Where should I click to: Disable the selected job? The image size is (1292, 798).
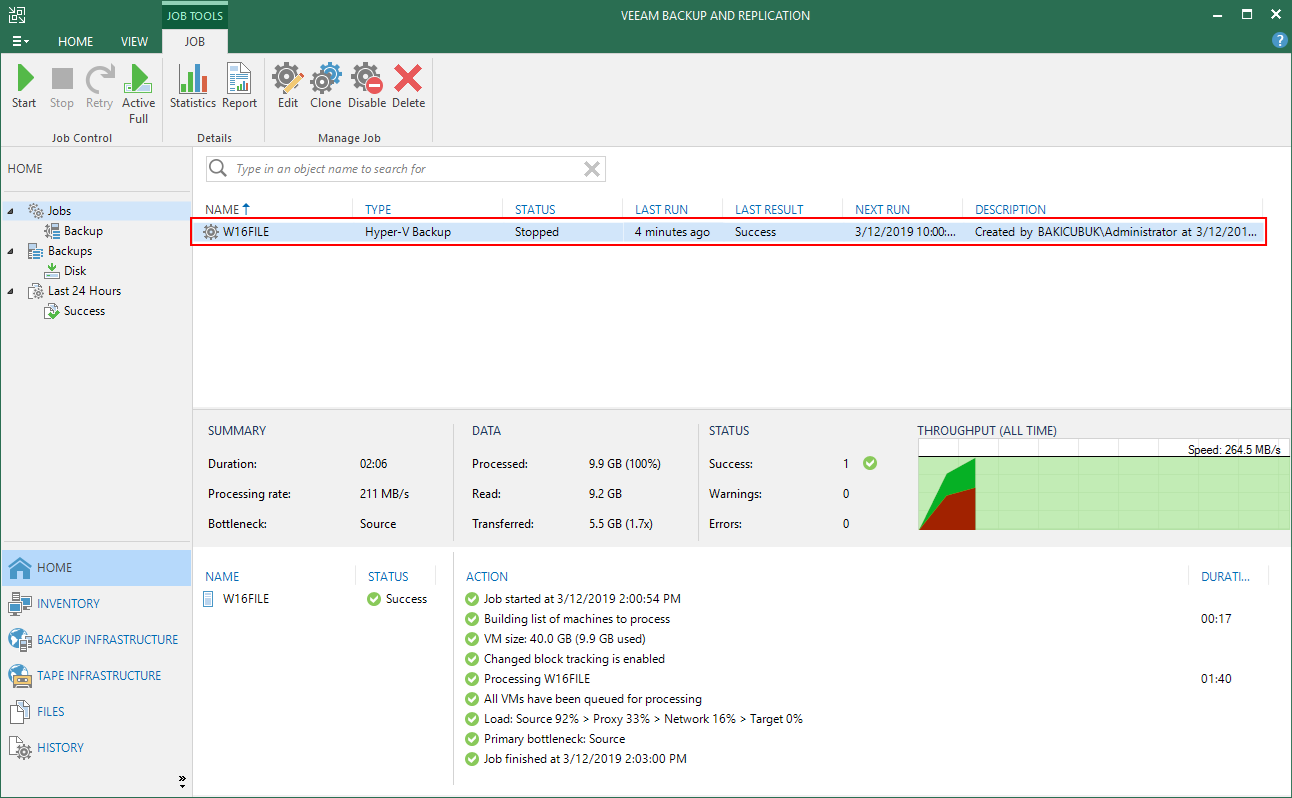(367, 87)
